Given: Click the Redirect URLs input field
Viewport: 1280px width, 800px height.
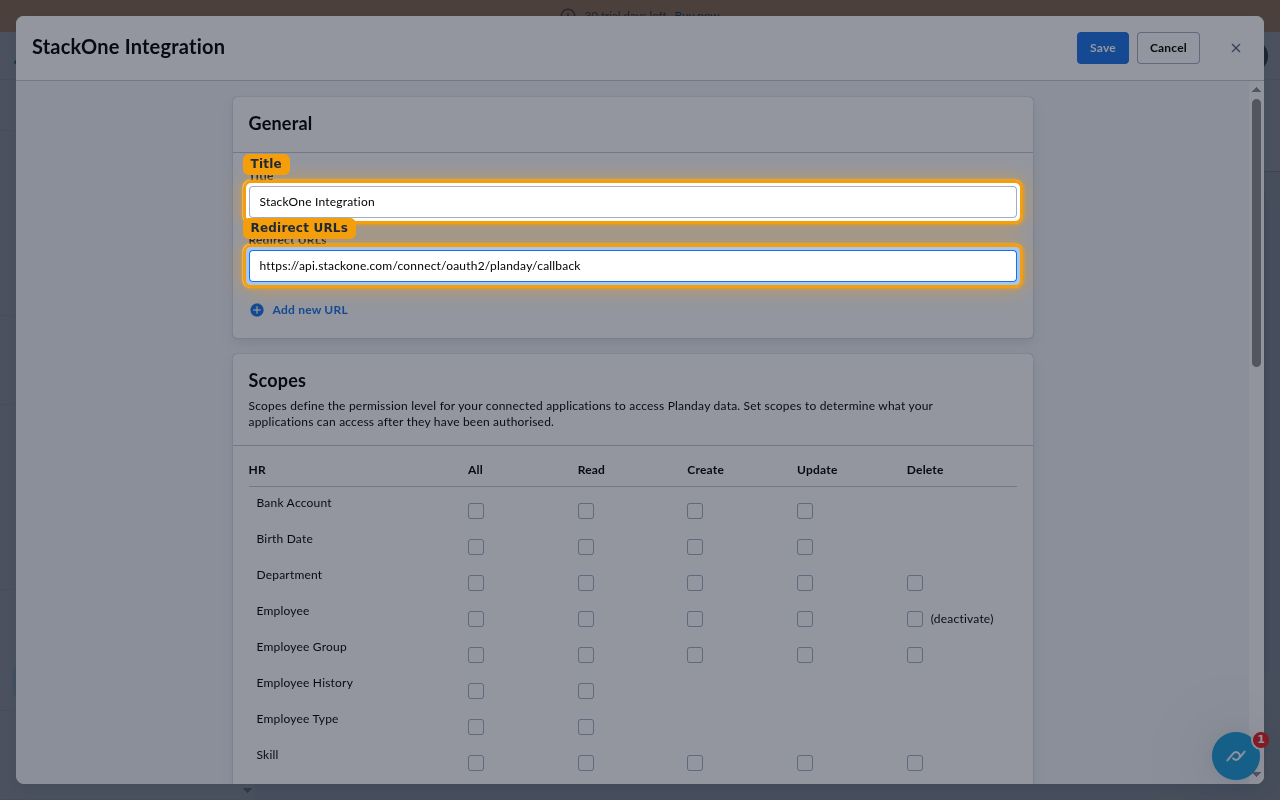Looking at the screenshot, I should [x=632, y=266].
